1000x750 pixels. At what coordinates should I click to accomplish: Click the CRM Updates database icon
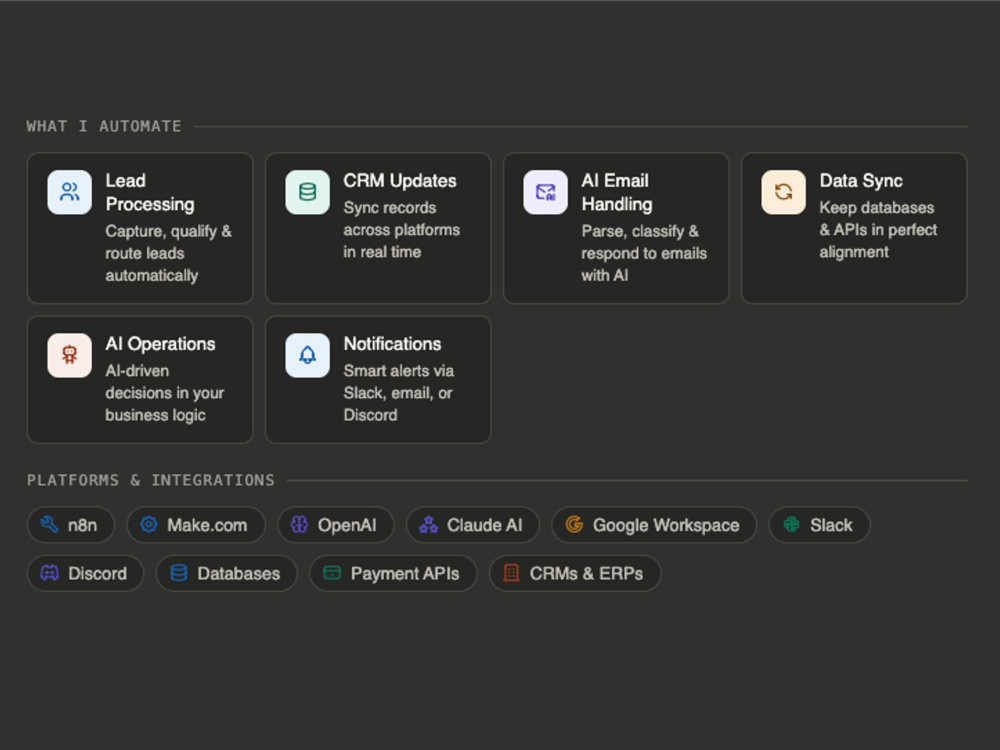tap(307, 192)
